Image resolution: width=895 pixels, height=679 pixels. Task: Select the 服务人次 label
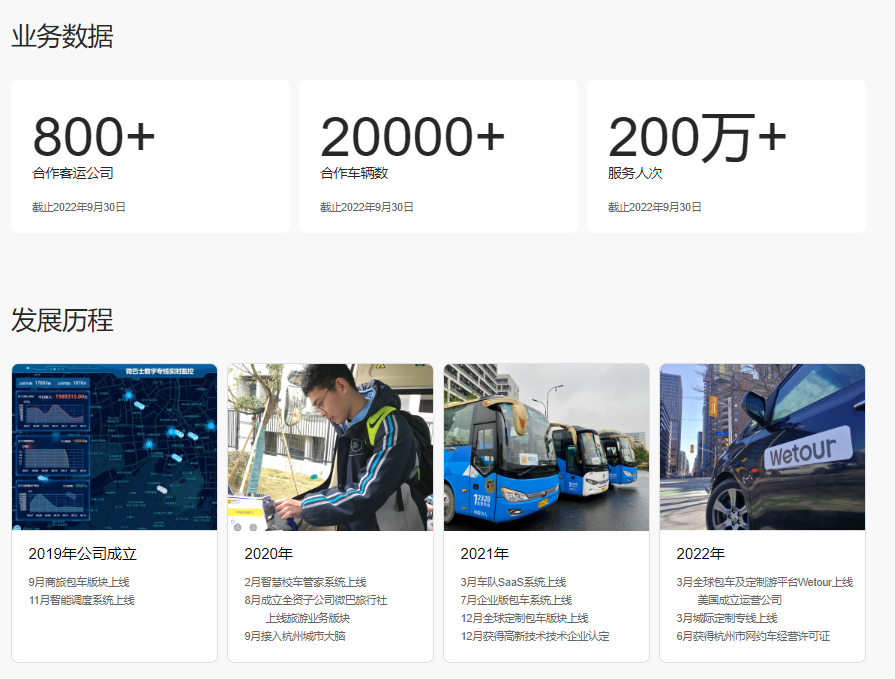pos(635,173)
